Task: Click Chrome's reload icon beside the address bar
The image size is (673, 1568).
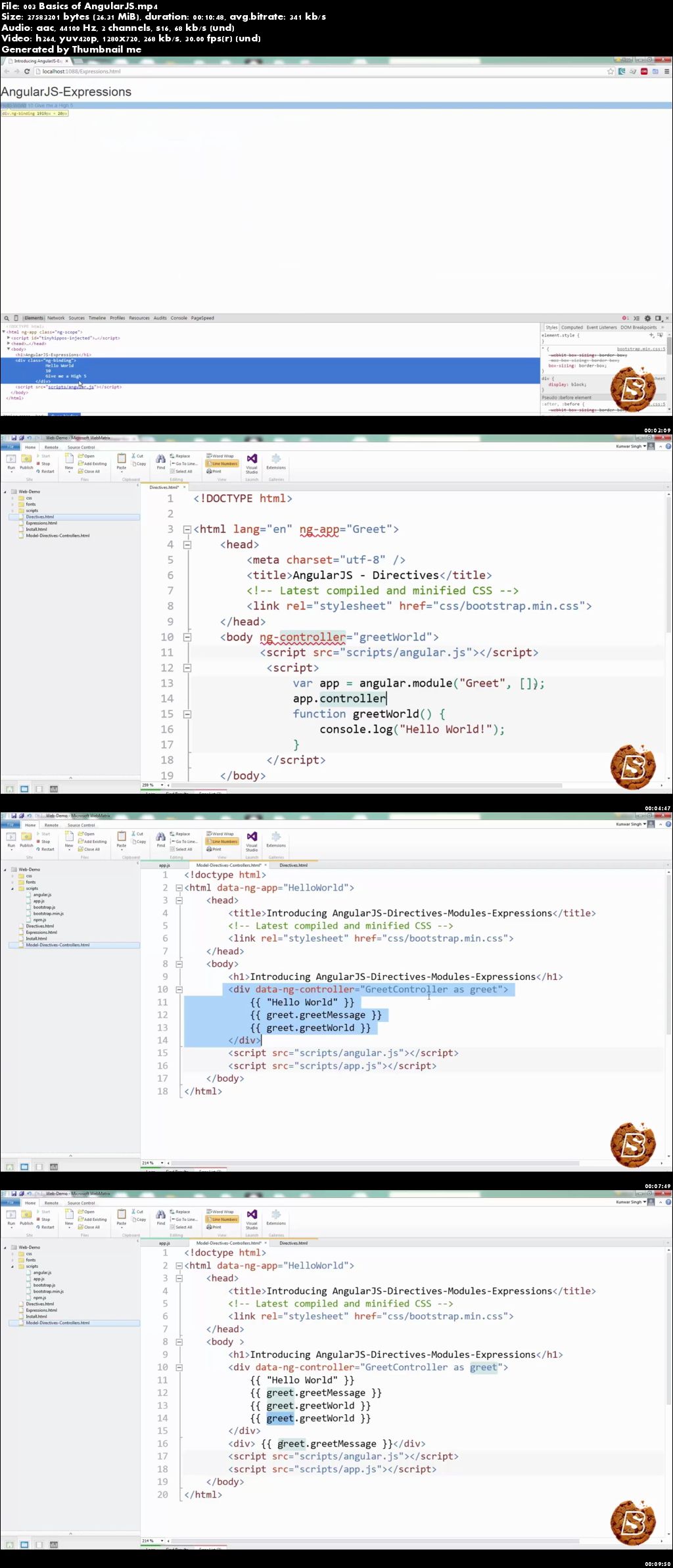Action: [27, 71]
